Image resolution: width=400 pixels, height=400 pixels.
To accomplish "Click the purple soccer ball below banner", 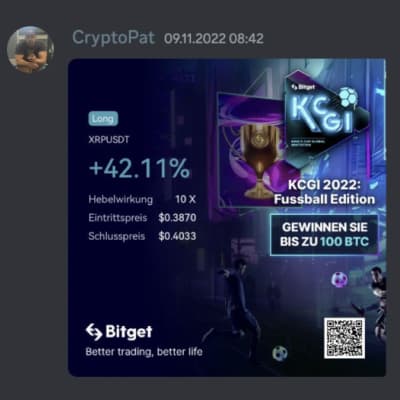I will click(x=339, y=279).
